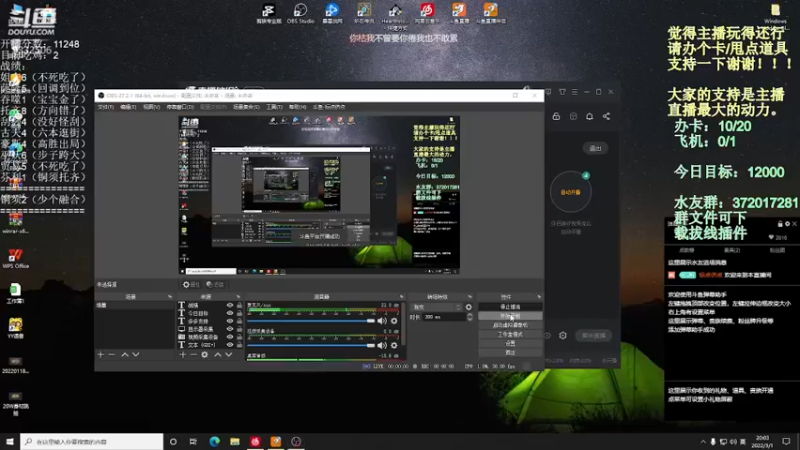Image resolution: width=800 pixels, height=450 pixels.
Task: Click the 启动虚拟摄像机 button
Action: tap(510, 325)
